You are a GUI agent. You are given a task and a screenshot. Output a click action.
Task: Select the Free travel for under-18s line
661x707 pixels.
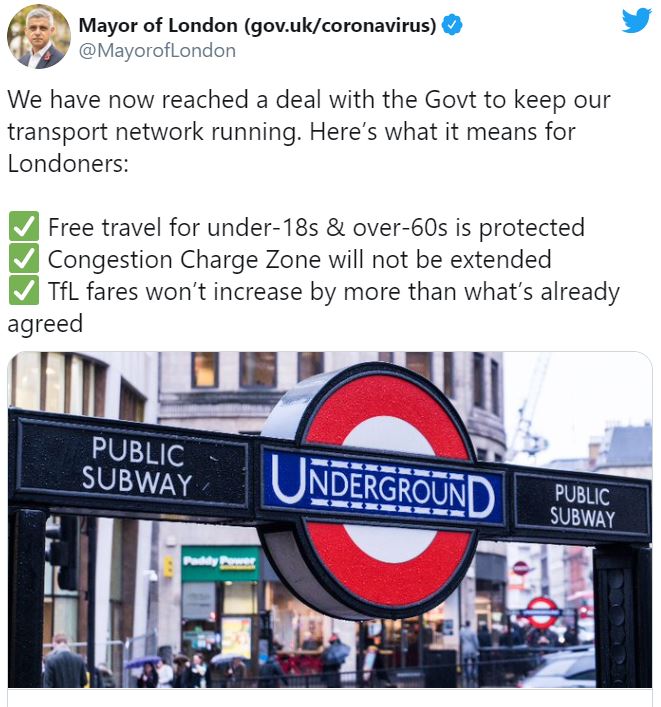coord(316,227)
